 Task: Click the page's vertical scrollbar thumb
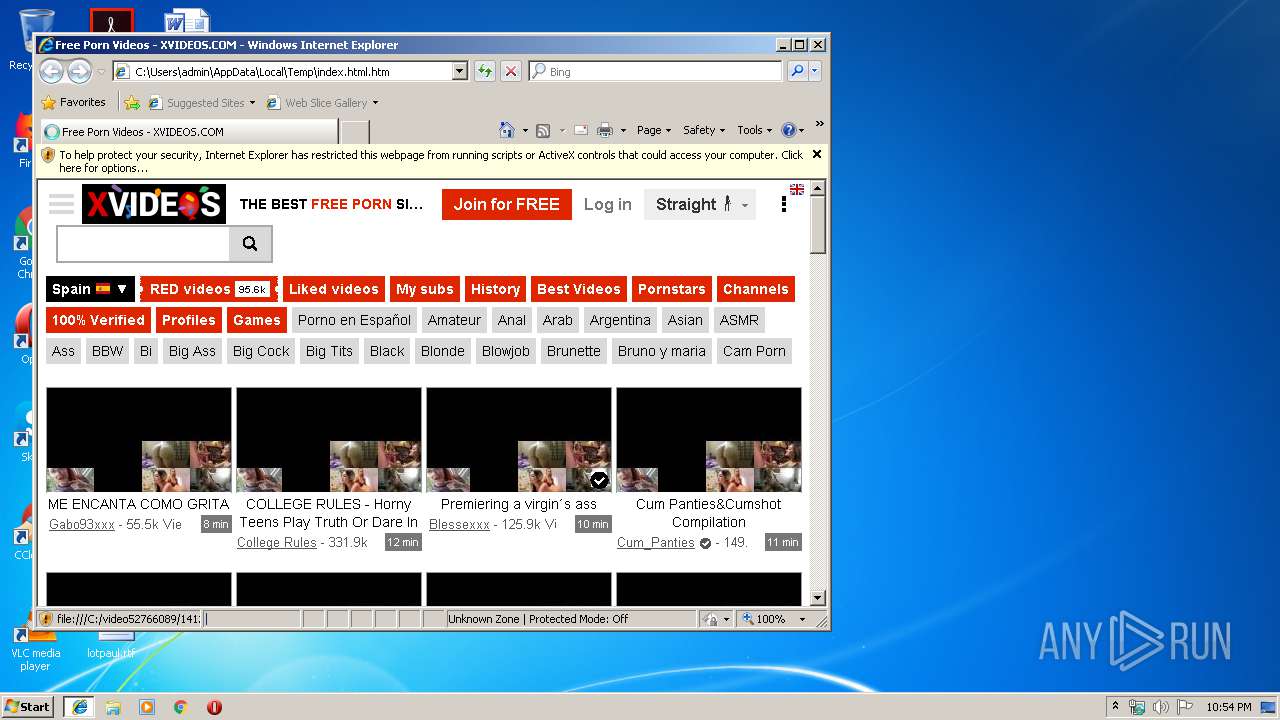818,225
